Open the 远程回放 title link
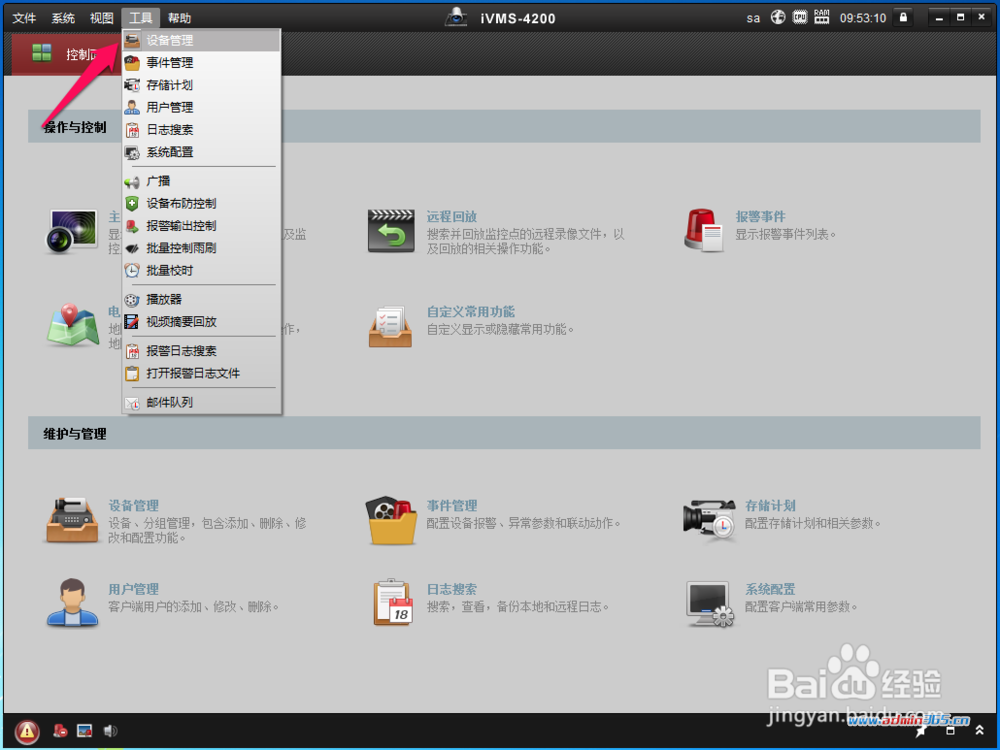The image size is (1000, 750). pyautogui.click(x=452, y=217)
